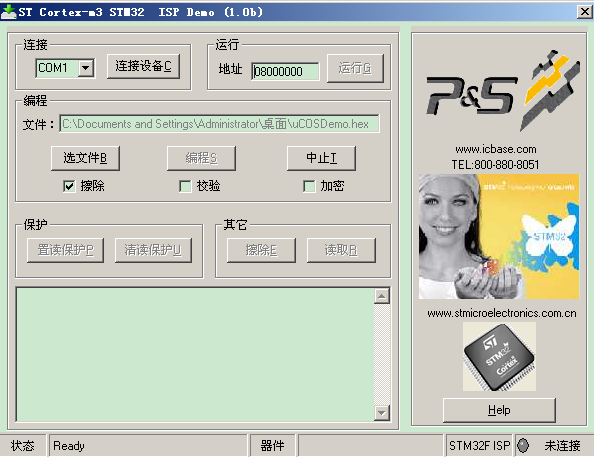The image size is (594, 457).
Task: Click the 中止T abort button
Action: (321, 158)
